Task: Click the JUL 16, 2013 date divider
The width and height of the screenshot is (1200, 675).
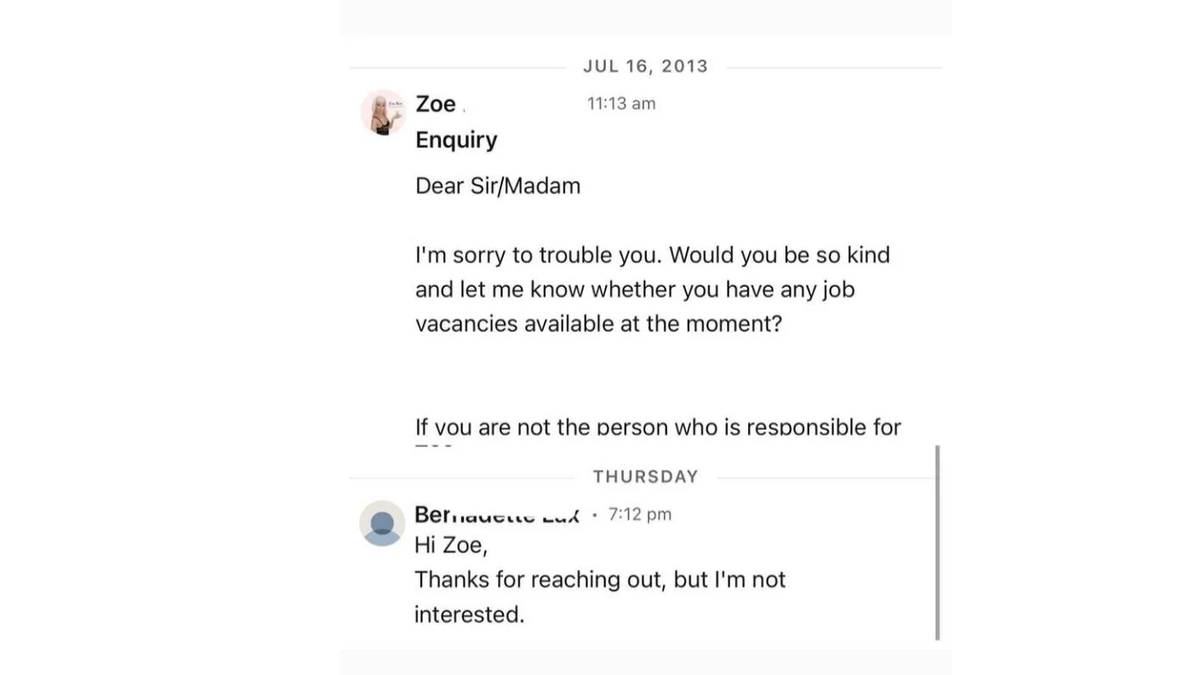Action: [645, 66]
